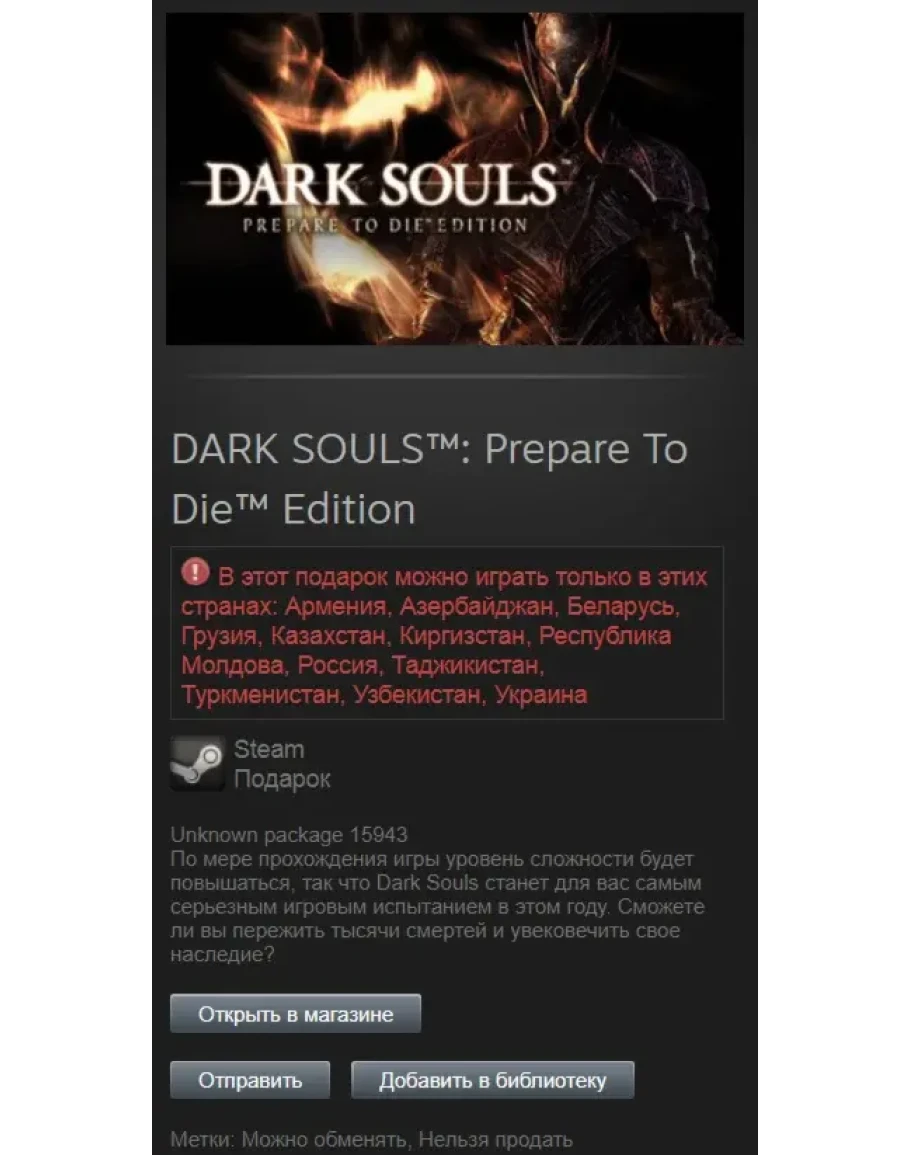
Task: Click the game description paragraph
Action: pos(438,907)
